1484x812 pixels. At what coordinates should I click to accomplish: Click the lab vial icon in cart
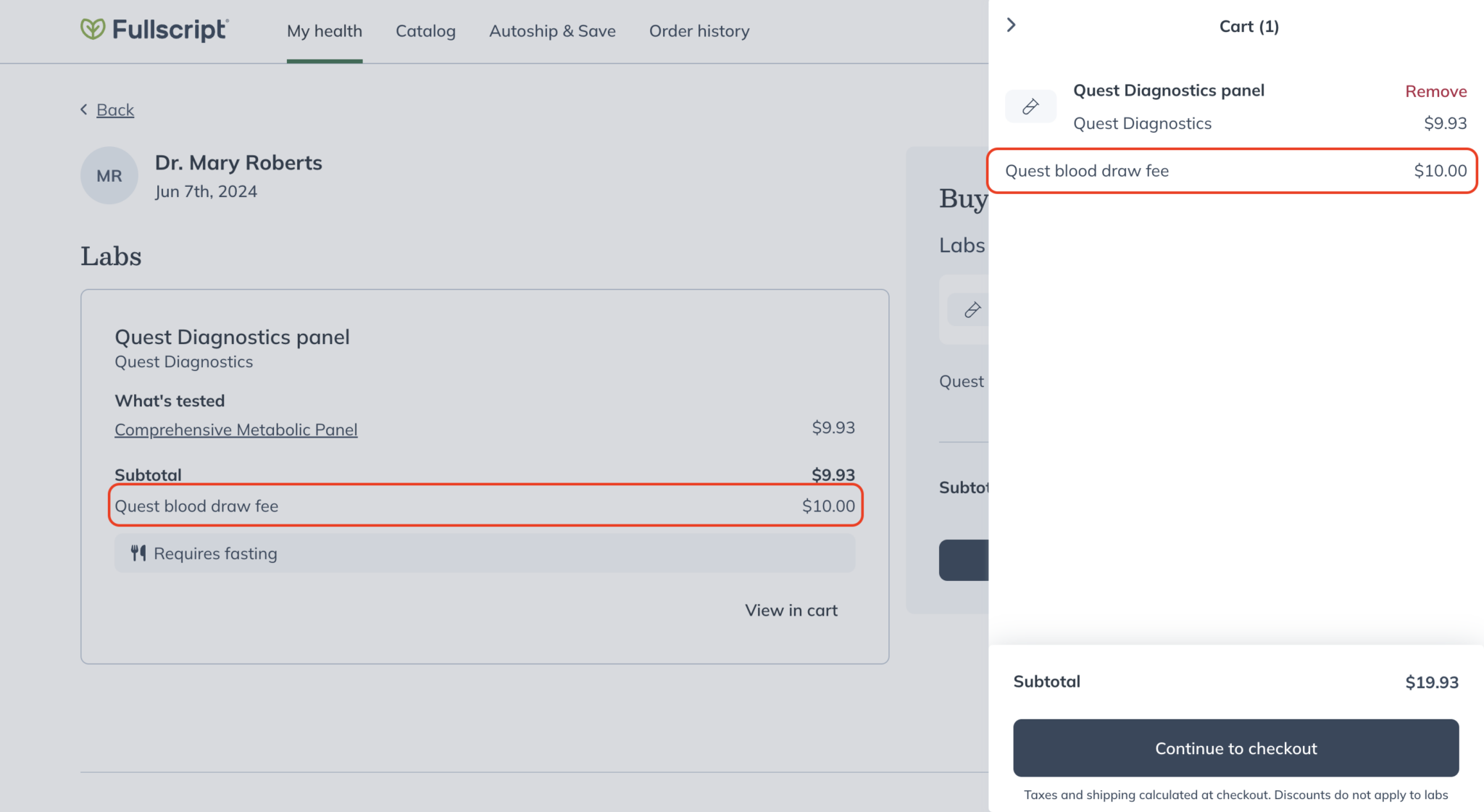click(1030, 107)
